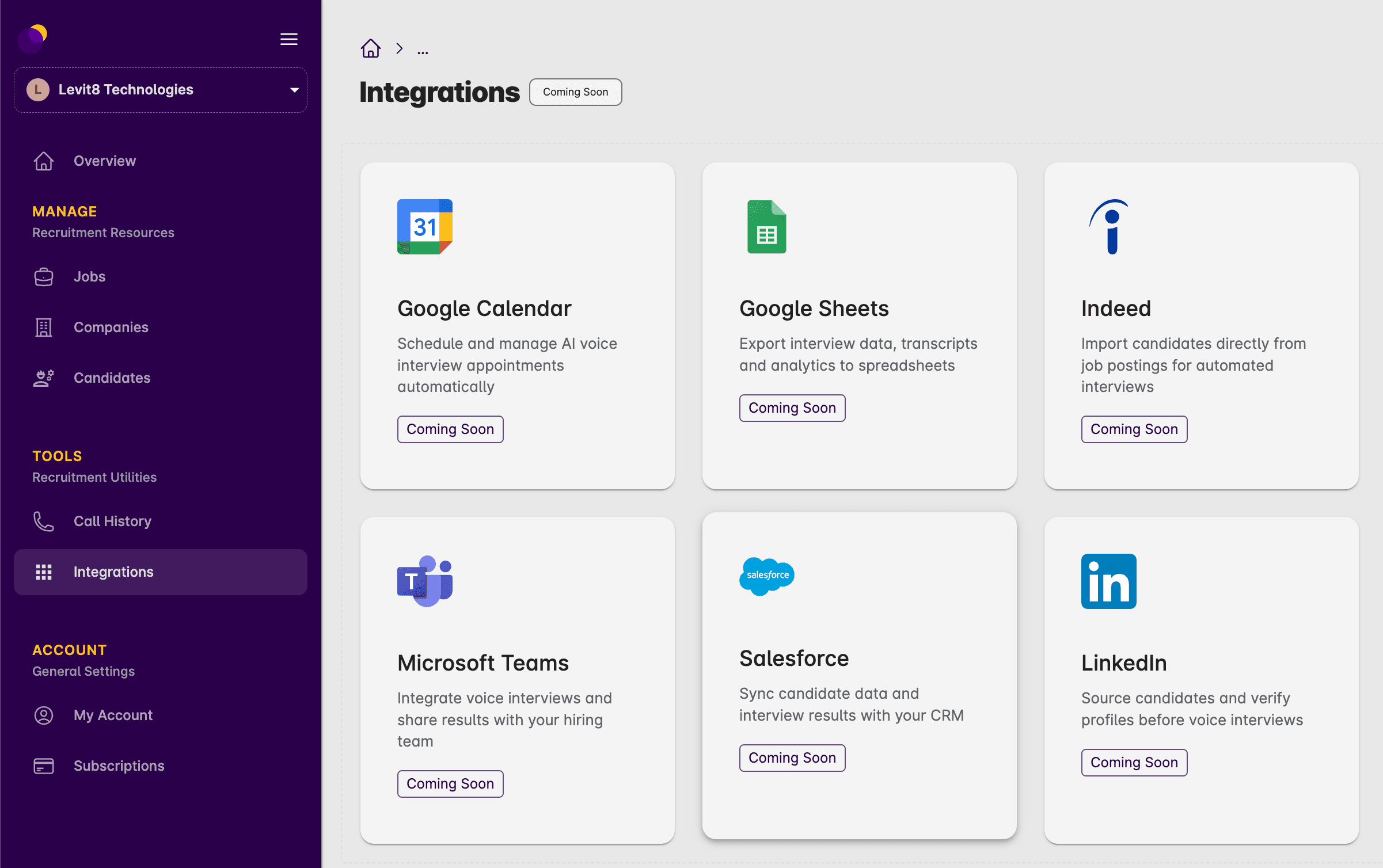This screenshot has height=868, width=1383.
Task: Select the Candidates icon in the sidebar
Action: [x=43, y=378]
